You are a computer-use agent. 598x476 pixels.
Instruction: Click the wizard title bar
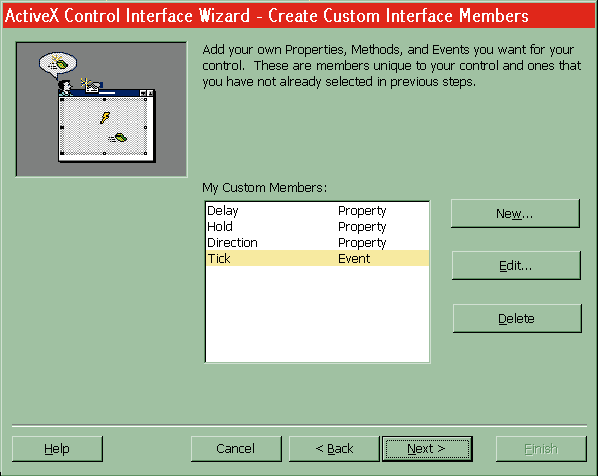(299, 16)
